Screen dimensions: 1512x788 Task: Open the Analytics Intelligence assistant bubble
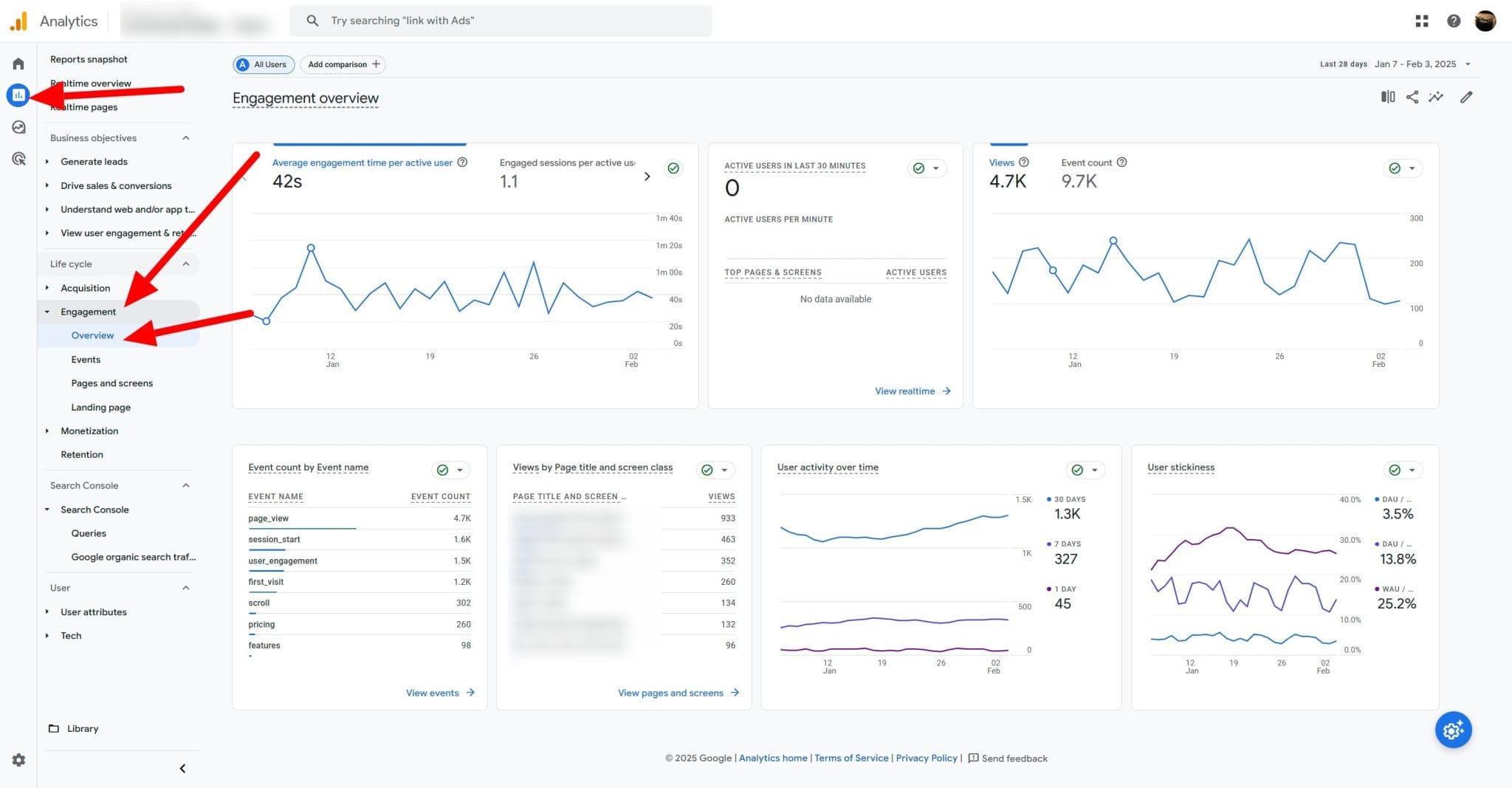1453,730
